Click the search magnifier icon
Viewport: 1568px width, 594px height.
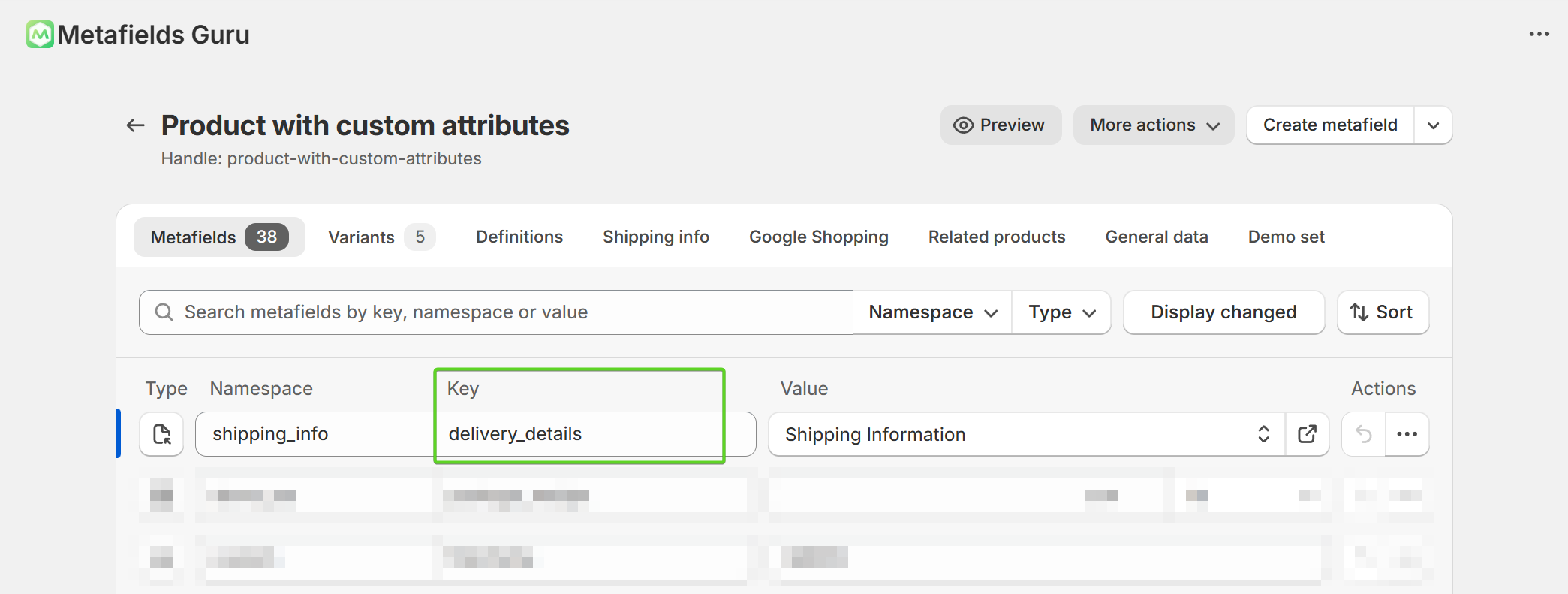click(164, 312)
